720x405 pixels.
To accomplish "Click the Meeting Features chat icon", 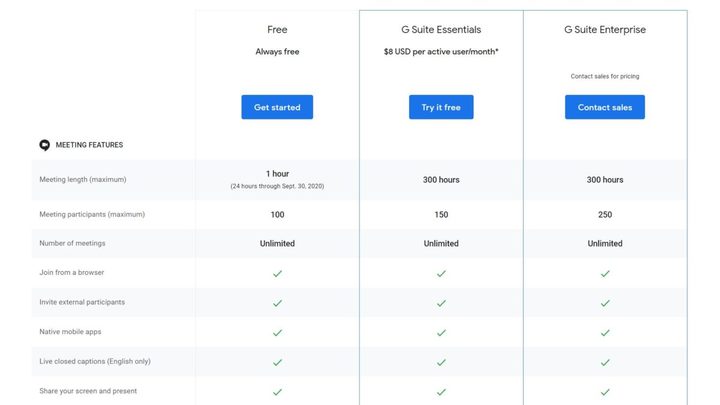I will click(44, 145).
